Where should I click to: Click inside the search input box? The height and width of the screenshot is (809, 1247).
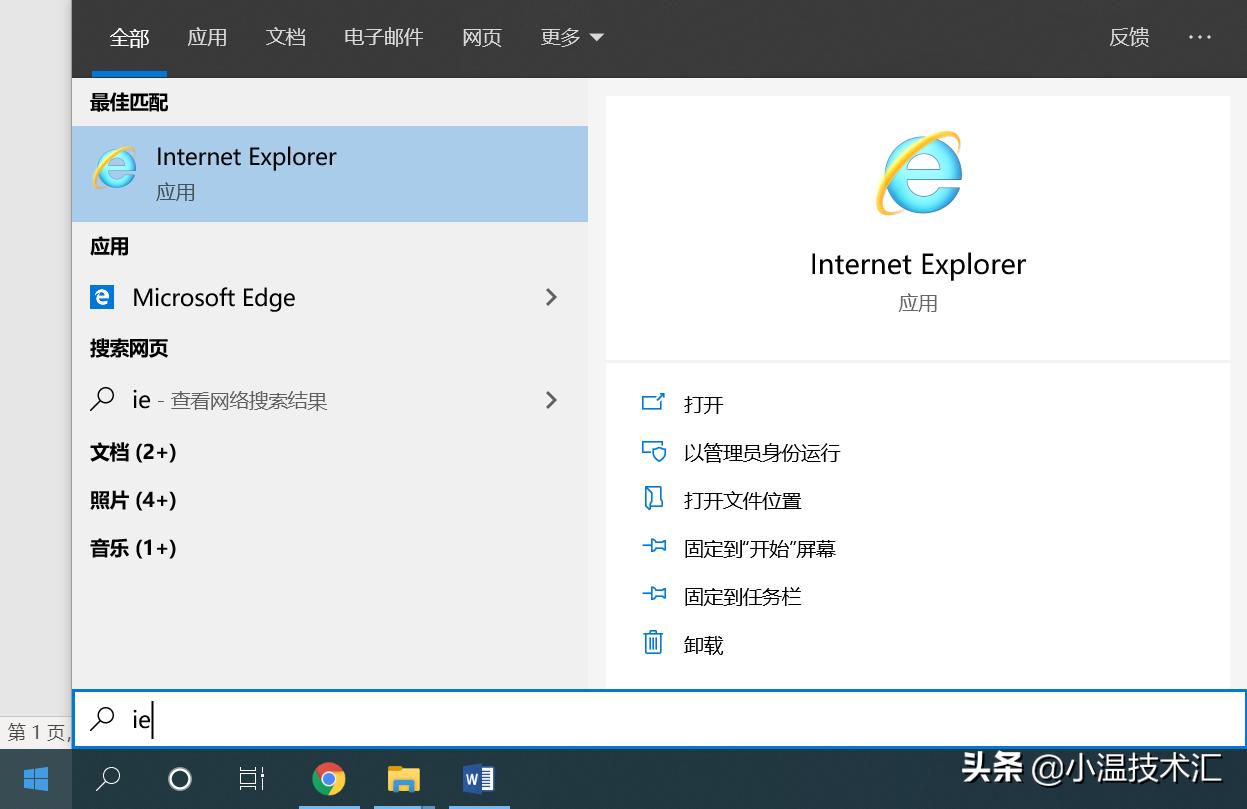[x=400, y=719]
